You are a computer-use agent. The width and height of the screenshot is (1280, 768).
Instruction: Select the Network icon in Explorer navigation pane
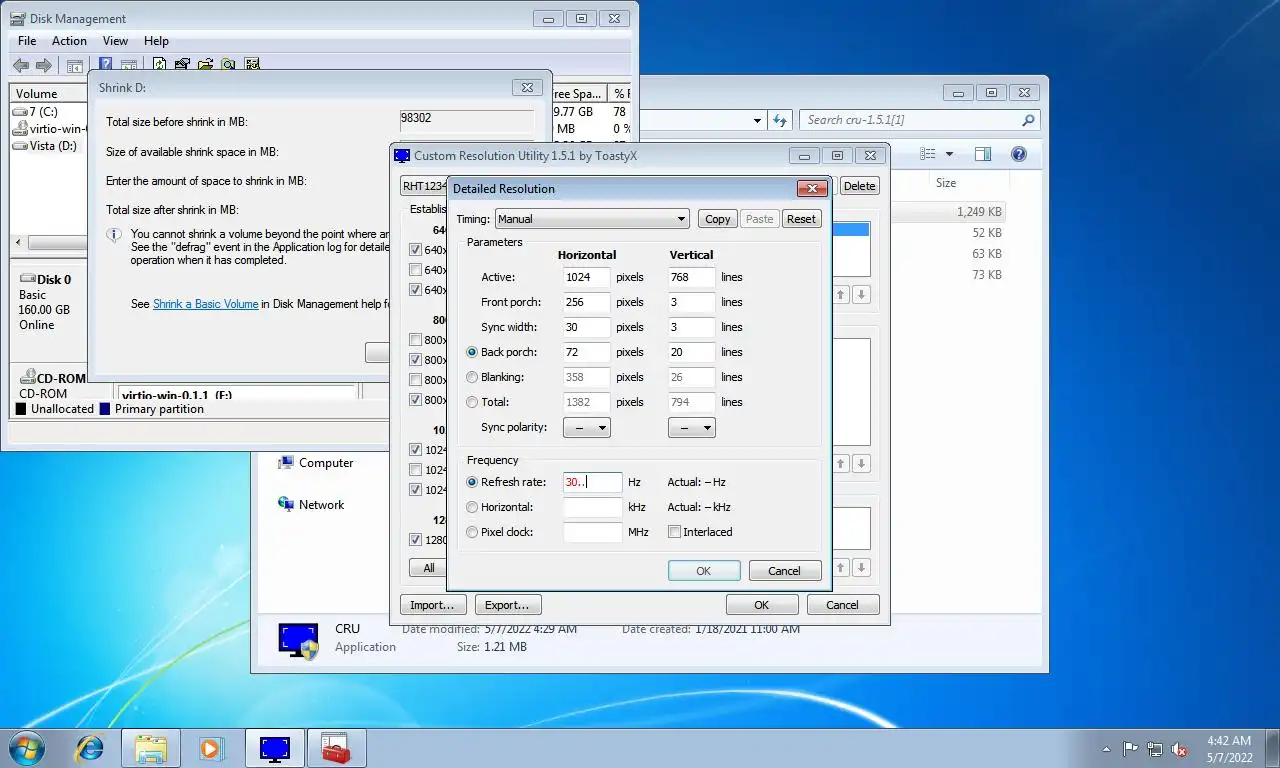coord(286,504)
